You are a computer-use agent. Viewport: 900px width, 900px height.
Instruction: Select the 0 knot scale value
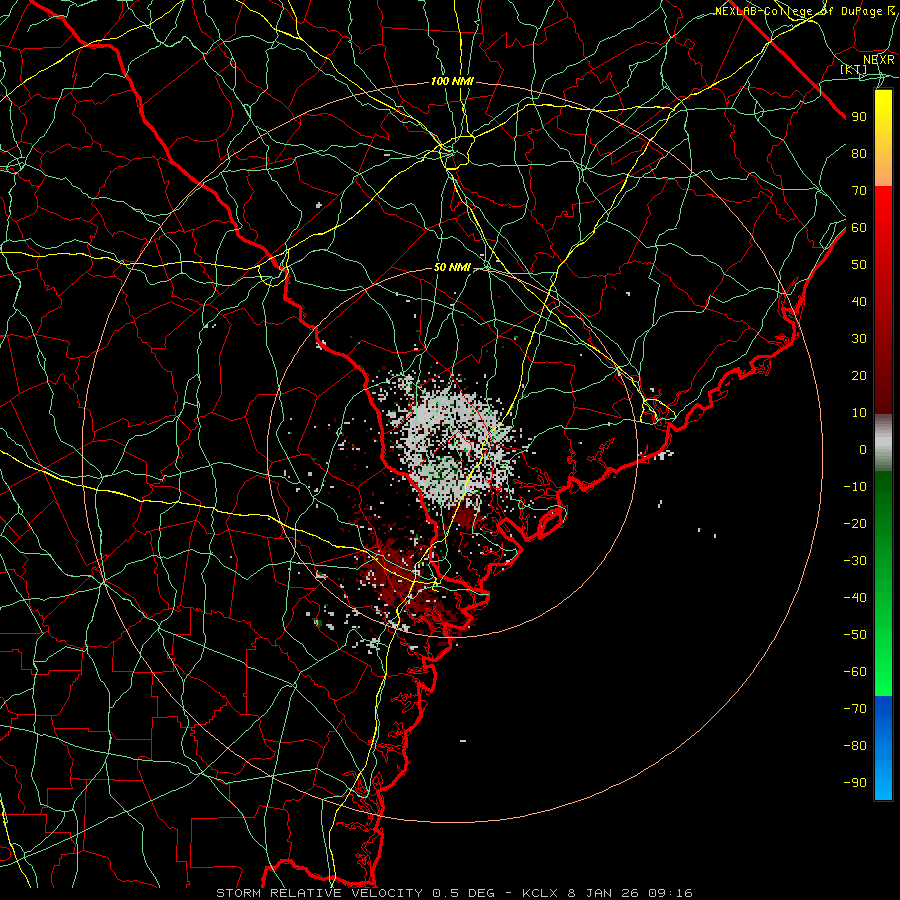pos(863,449)
